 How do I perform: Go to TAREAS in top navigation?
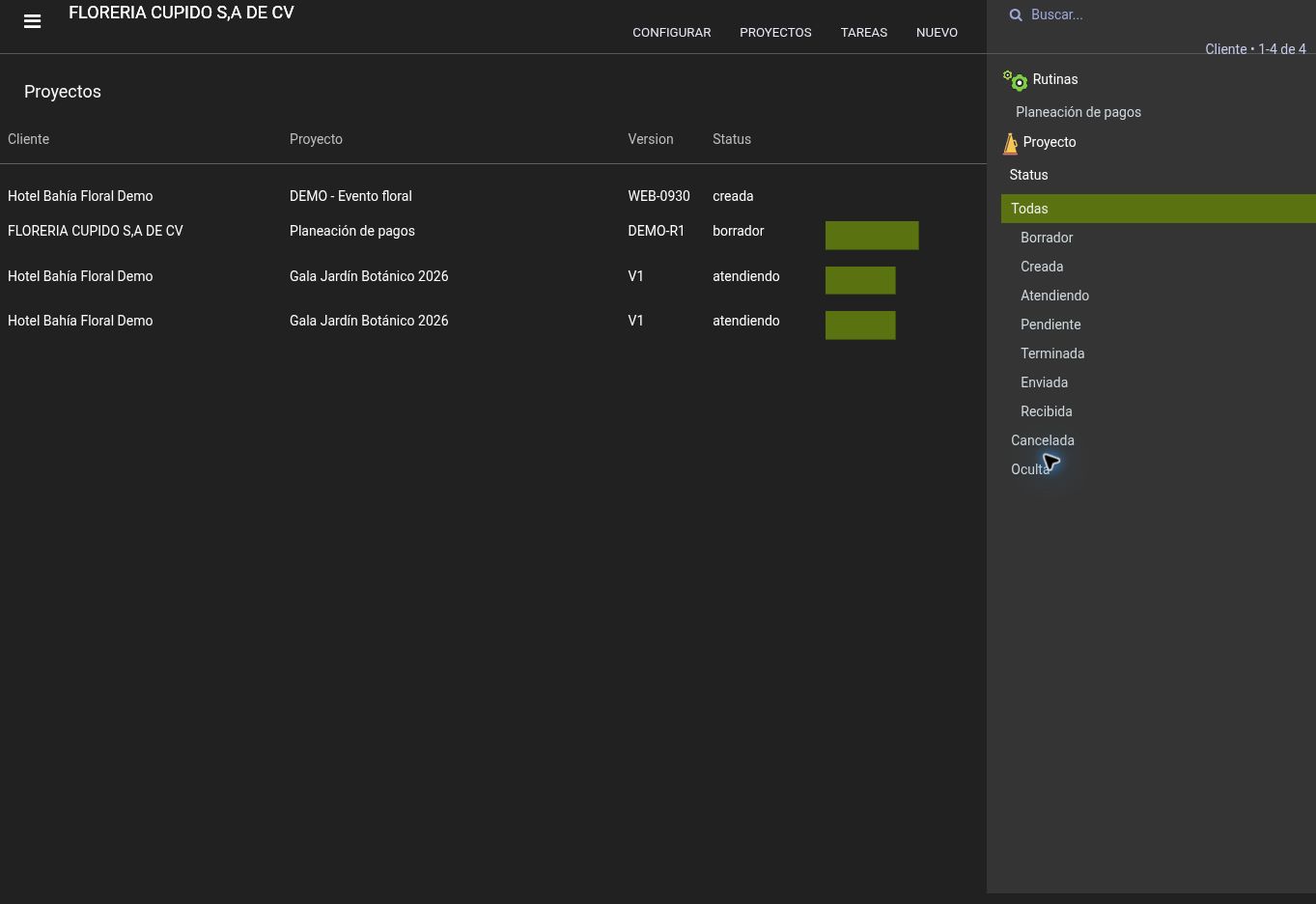[864, 32]
